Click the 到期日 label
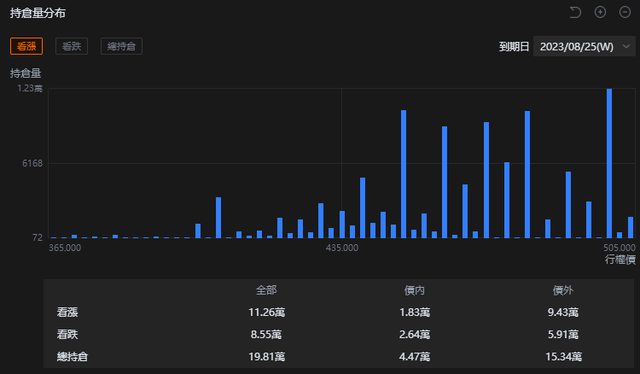Screen dimensions: 640x374 tap(514, 47)
